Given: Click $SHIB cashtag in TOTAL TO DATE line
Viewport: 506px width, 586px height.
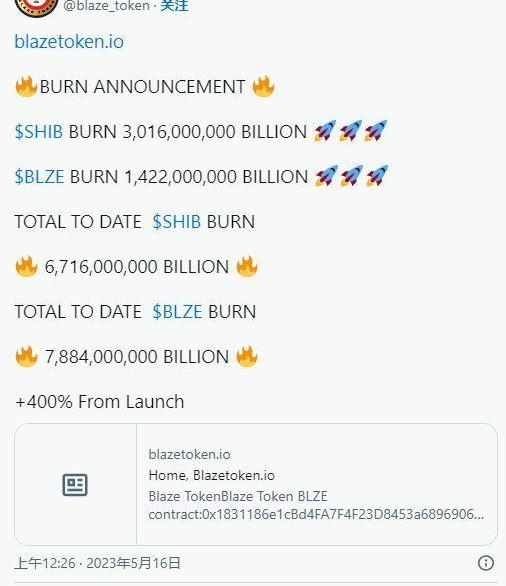Looking at the screenshot, I should tap(177, 222).
